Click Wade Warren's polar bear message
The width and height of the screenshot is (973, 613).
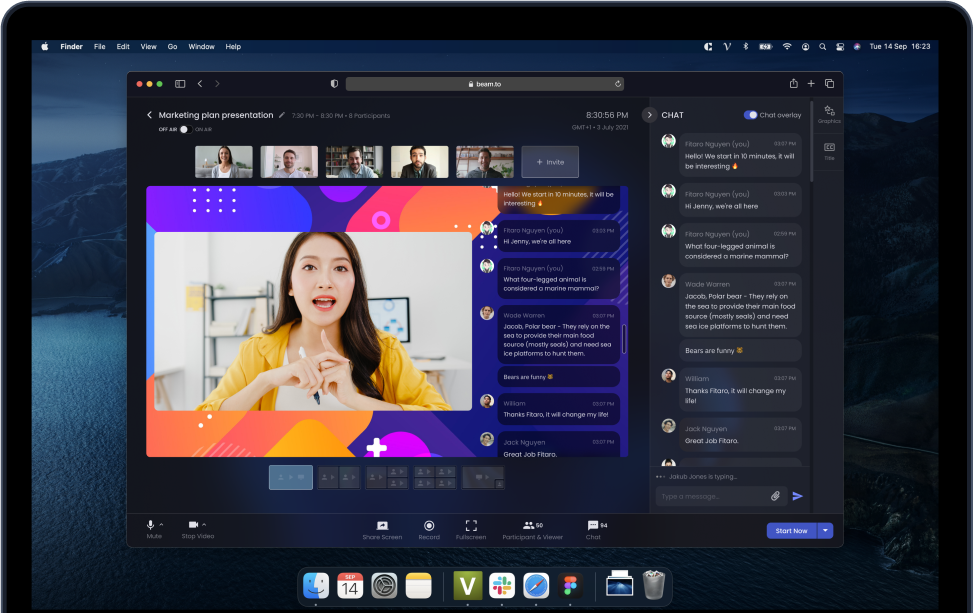click(740, 305)
